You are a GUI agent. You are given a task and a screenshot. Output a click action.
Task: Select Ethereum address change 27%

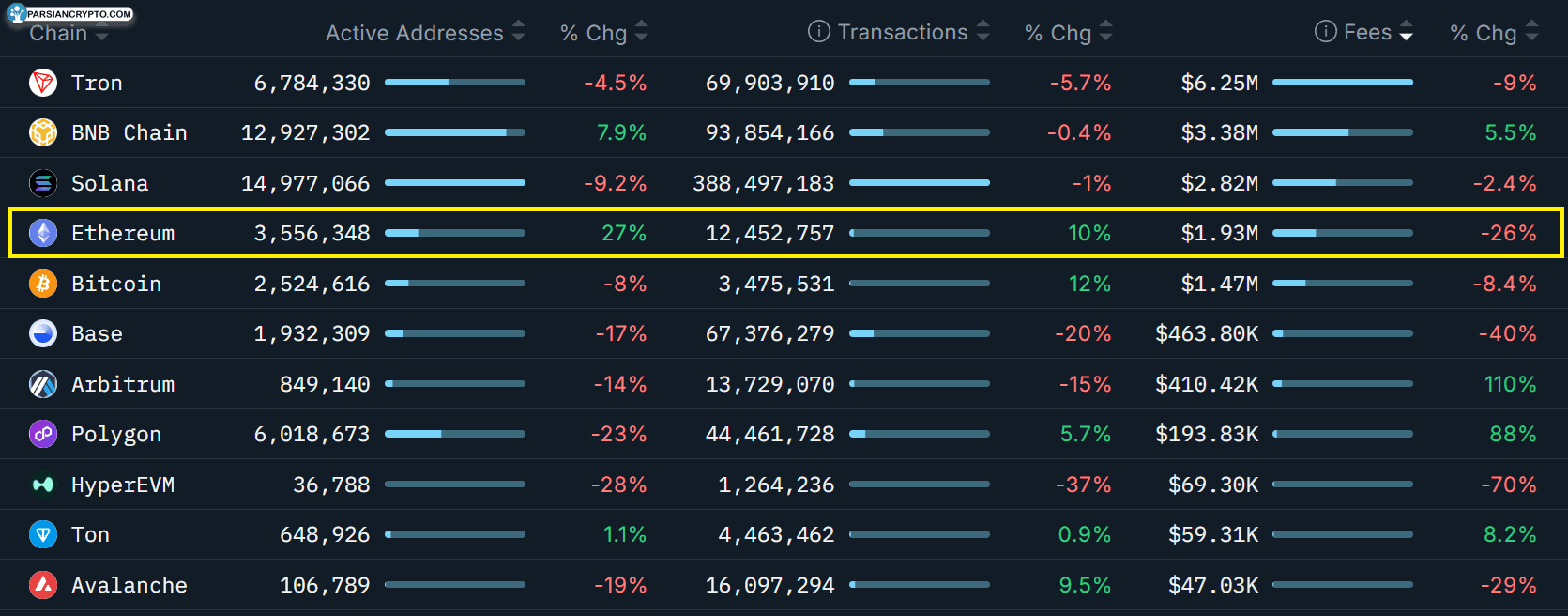[x=624, y=233]
